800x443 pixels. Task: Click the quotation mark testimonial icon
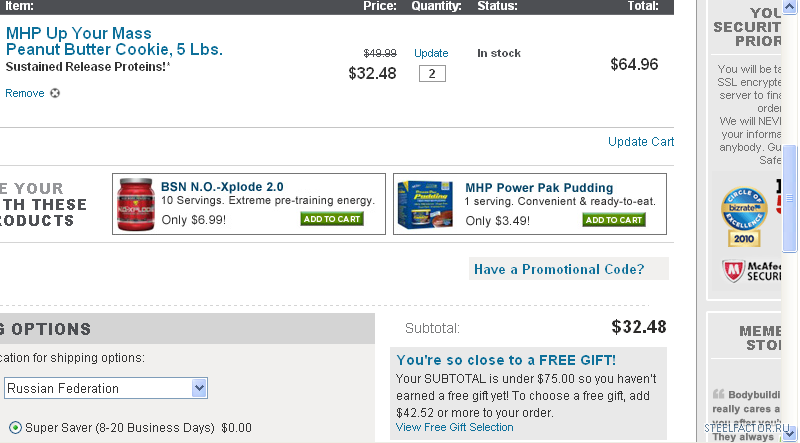tap(718, 393)
